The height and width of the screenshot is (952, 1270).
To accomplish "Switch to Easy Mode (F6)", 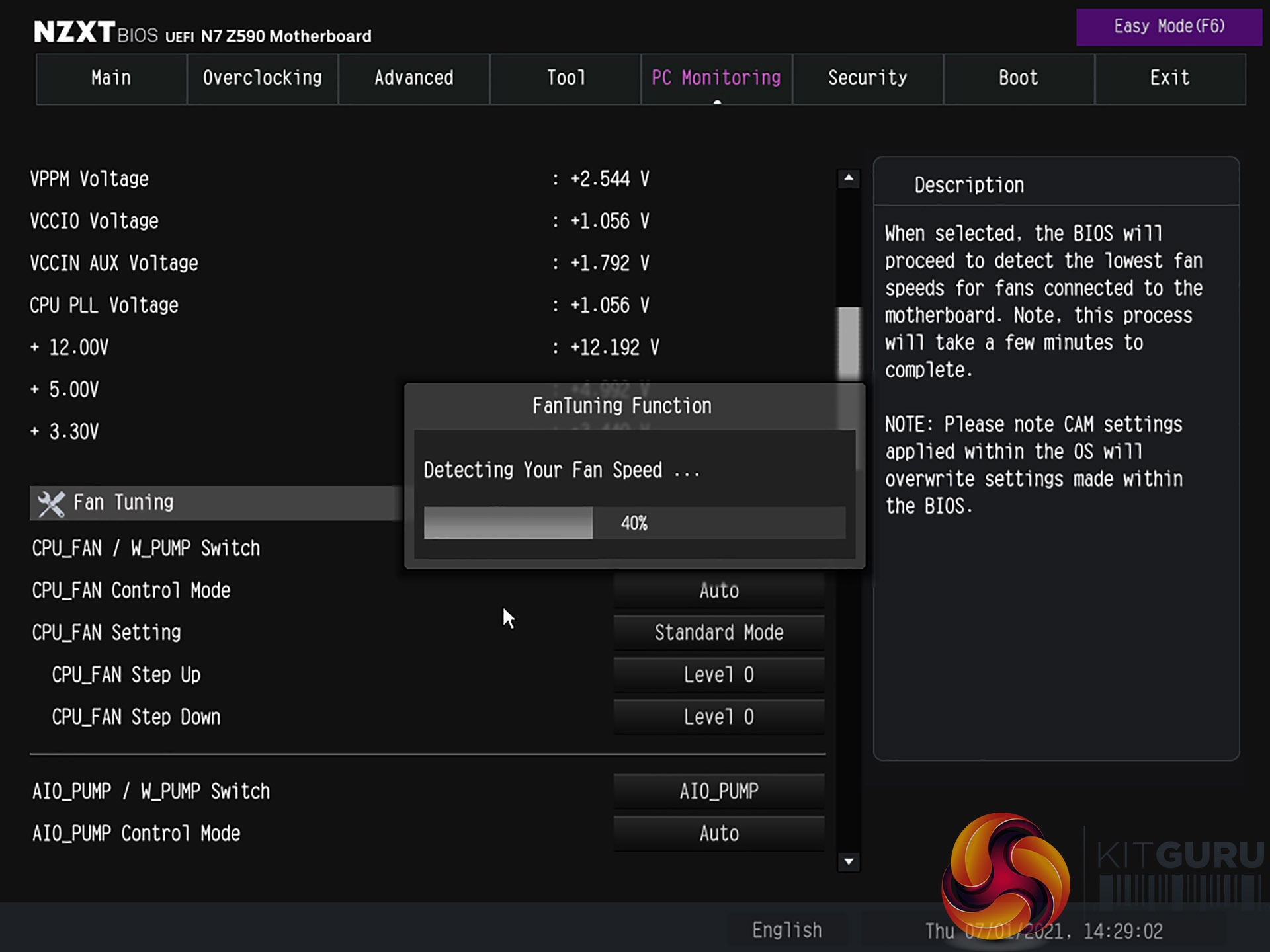I will pyautogui.click(x=1169, y=27).
